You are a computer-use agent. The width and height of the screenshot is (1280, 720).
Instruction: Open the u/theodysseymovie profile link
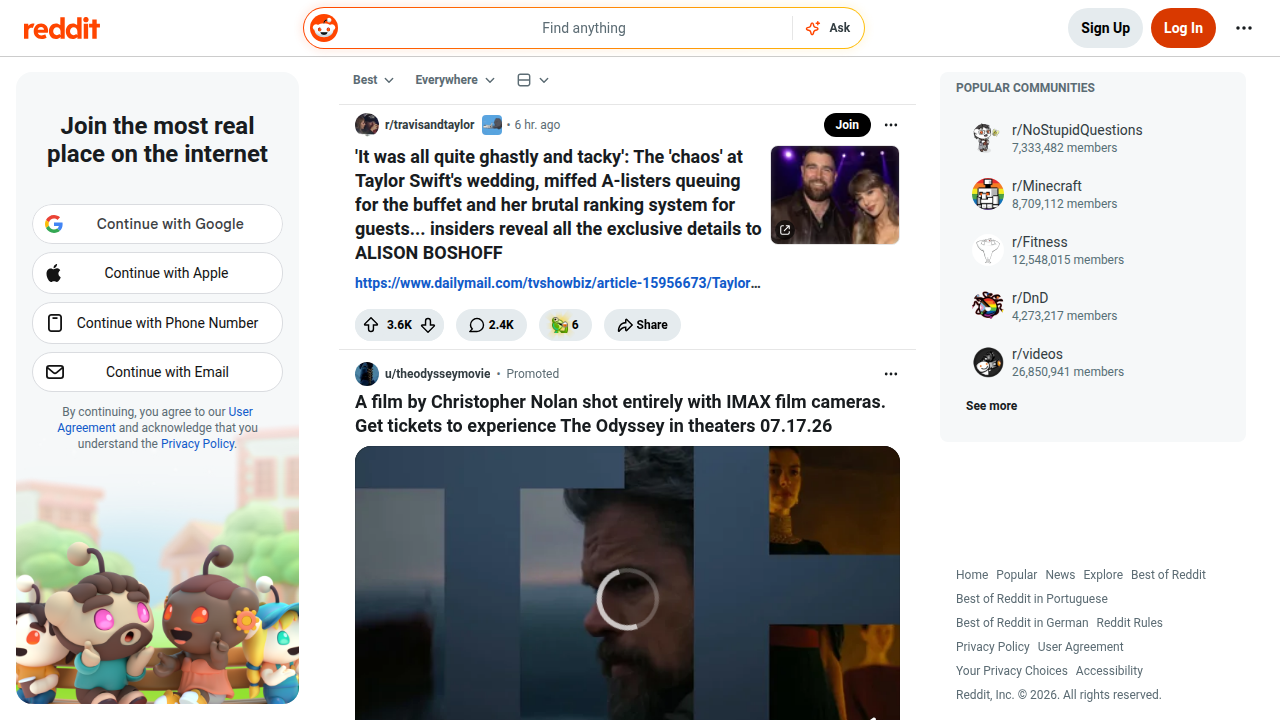point(438,374)
